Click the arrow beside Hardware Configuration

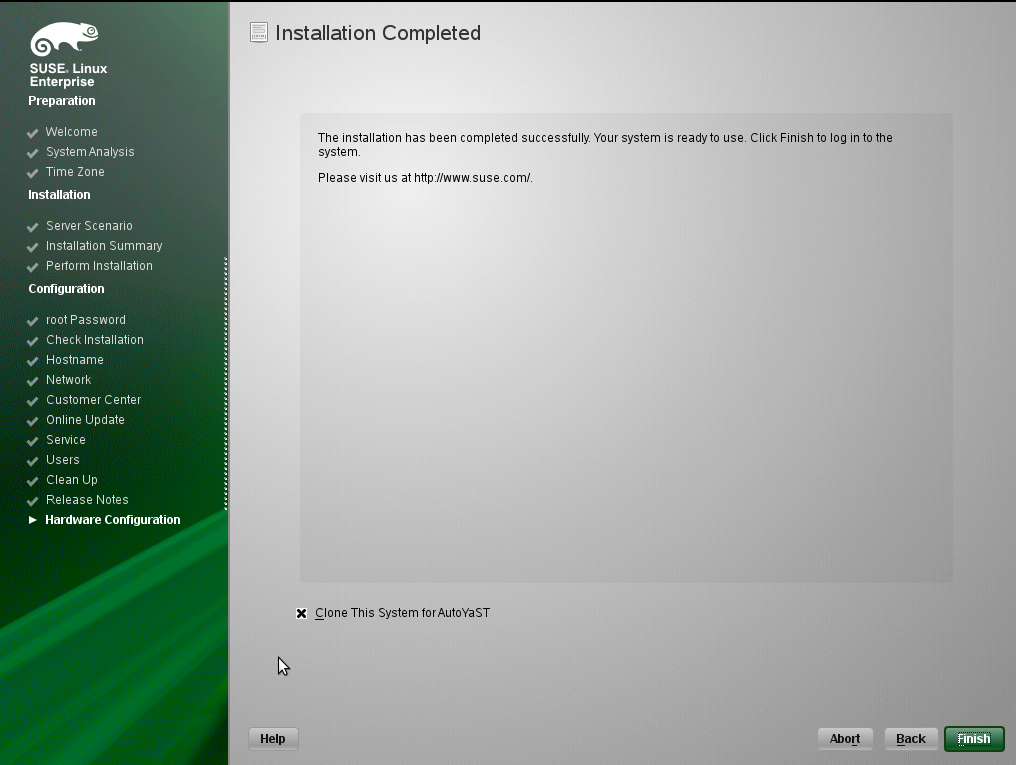(x=32, y=520)
